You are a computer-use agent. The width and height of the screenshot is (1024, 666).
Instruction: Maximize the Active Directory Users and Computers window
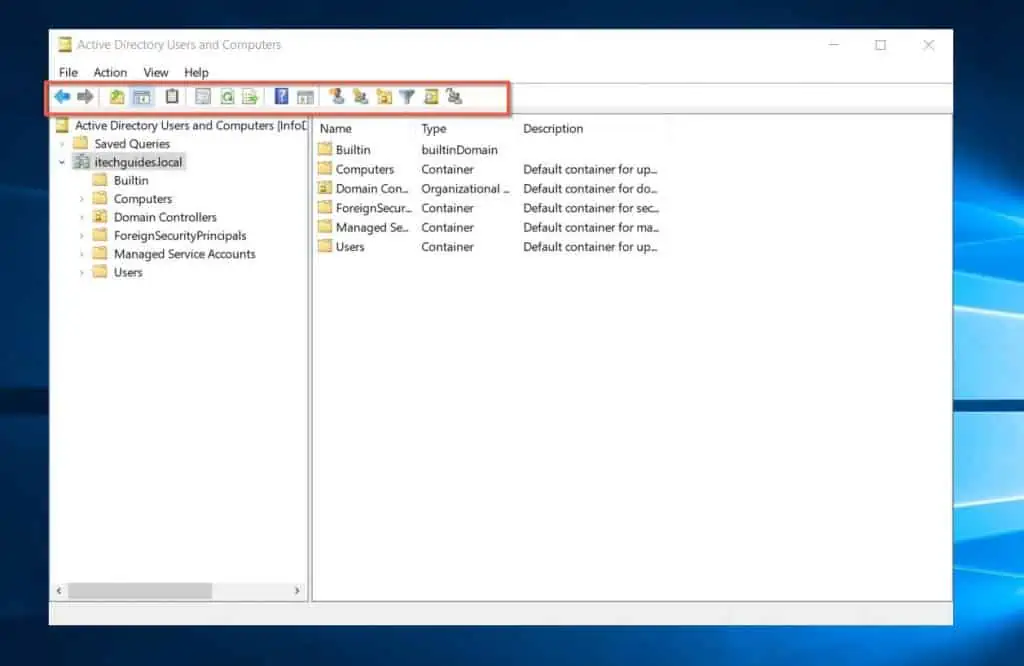tap(880, 45)
